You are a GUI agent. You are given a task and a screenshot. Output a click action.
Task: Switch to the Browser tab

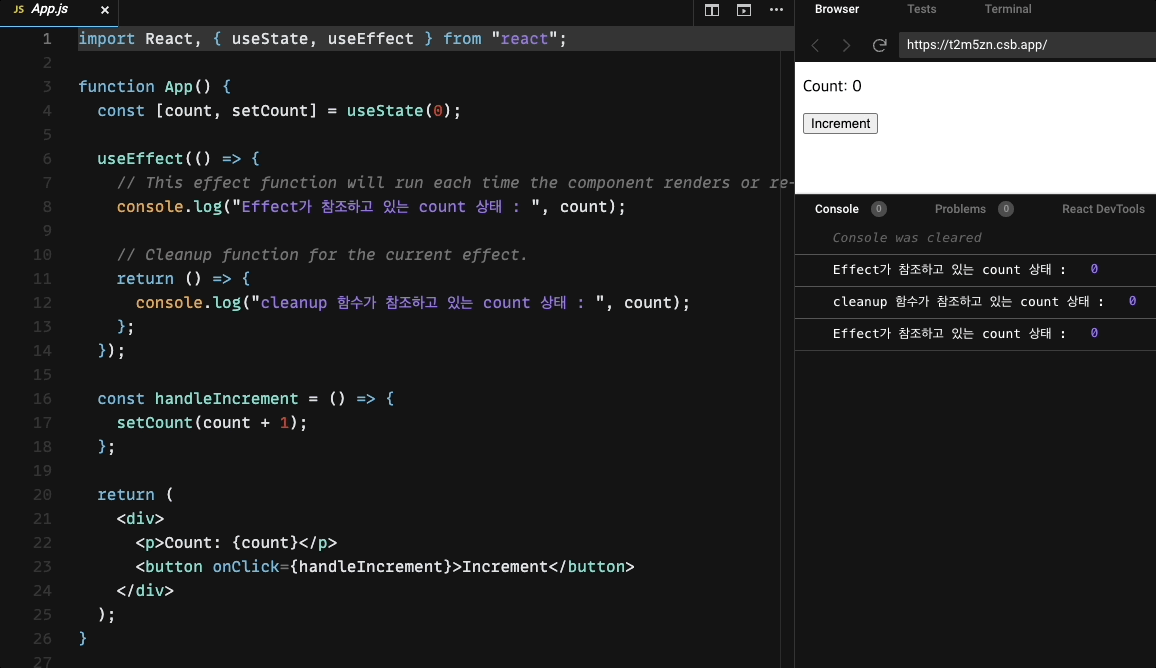click(x=837, y=9)
